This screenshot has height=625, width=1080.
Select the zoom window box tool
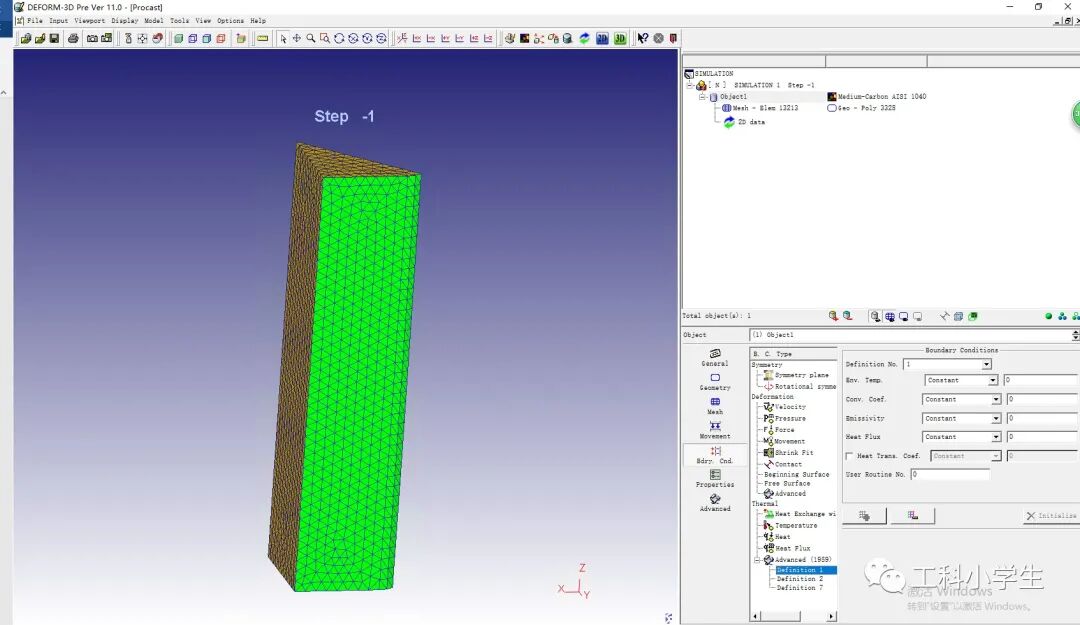(325, 39)
